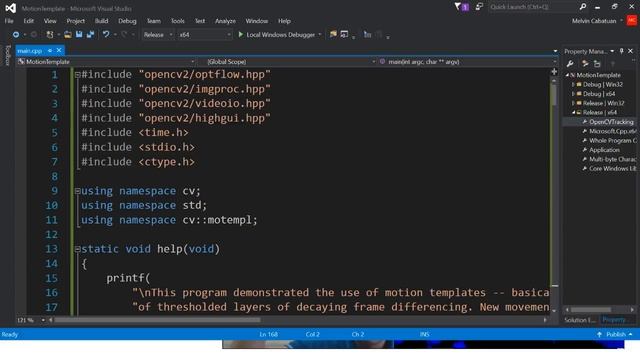640x360 pixels.
Task: Click the Open File folder icon
Action: pyautogui.click(x=68, y=35)
